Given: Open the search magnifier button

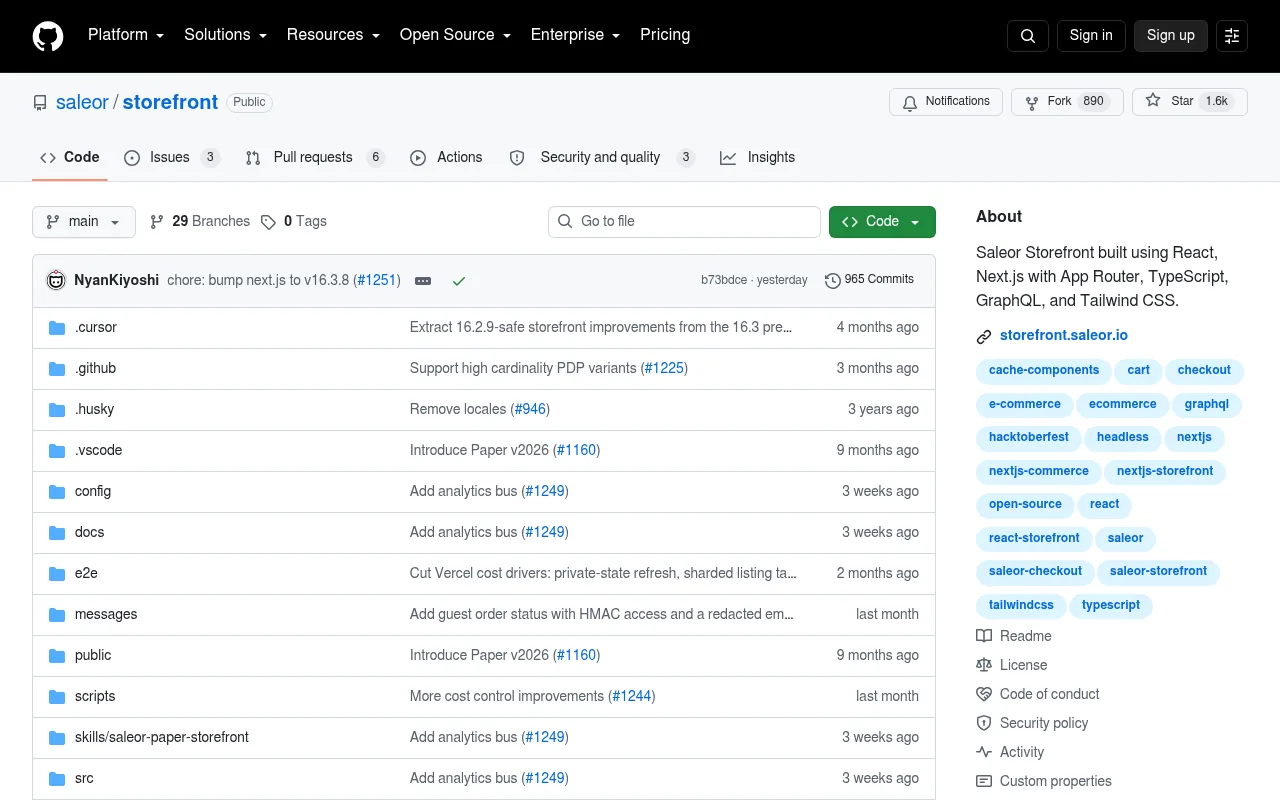Looking at the screenshot, I should 1028,36.
